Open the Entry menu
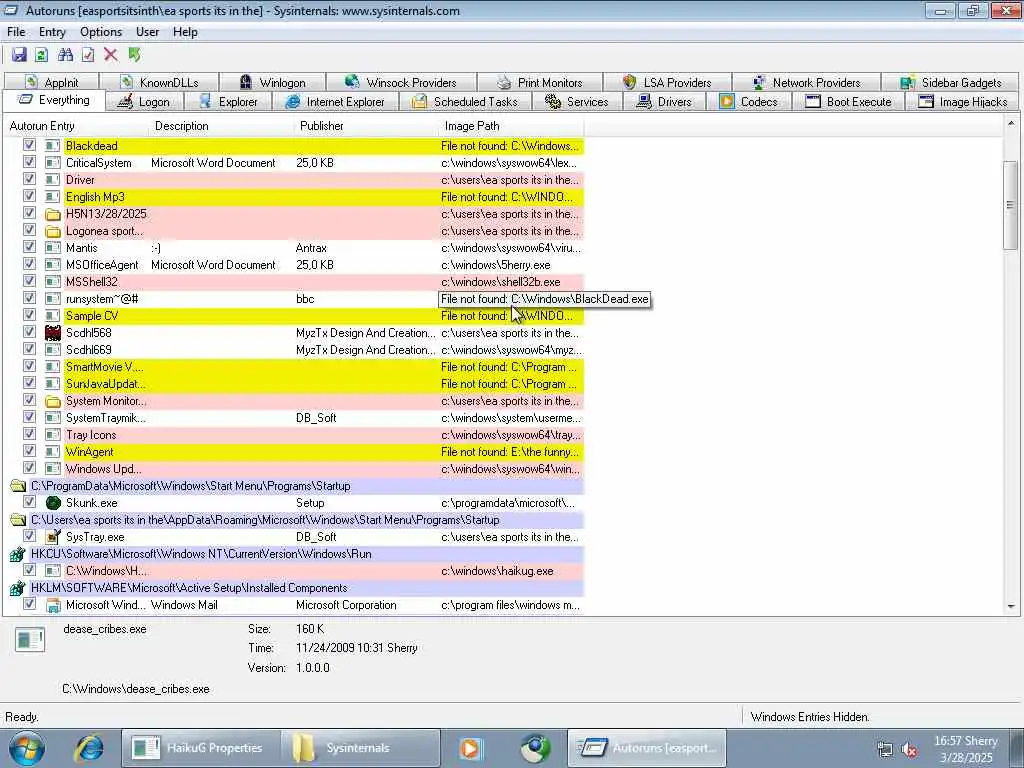This screenshot has width=1024, height=768. (x=52, y=32)
